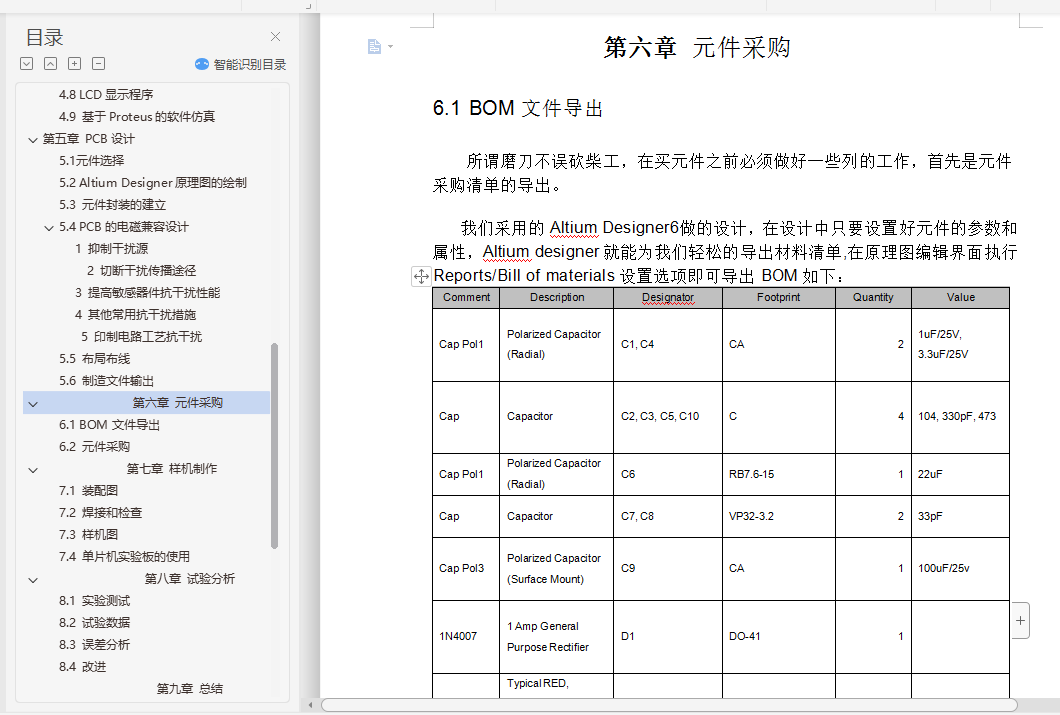Select 3 提高敏感器件抗干扰性能

click(147, 292)
